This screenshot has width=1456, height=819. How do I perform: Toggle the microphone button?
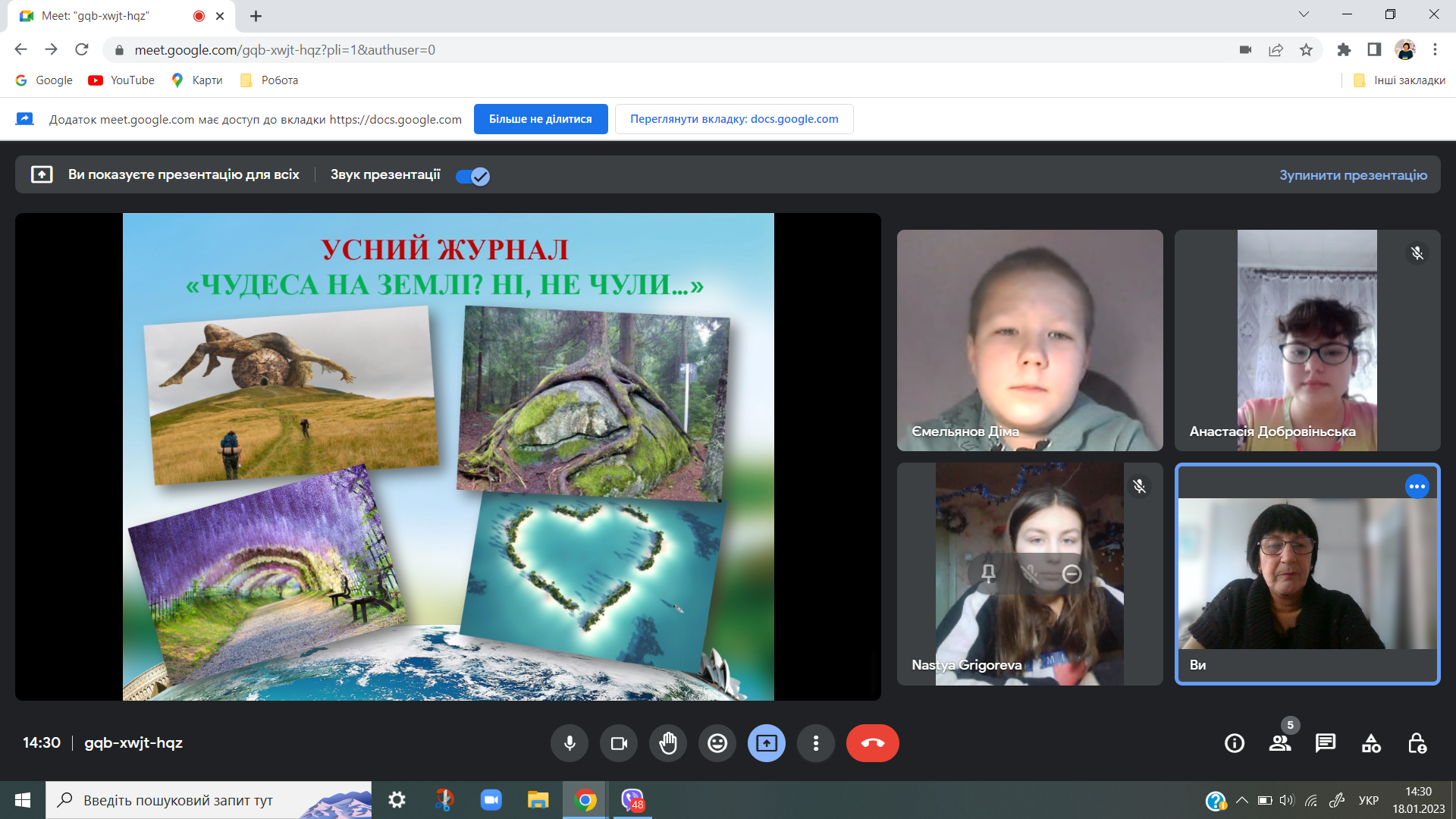coord(570,743)
